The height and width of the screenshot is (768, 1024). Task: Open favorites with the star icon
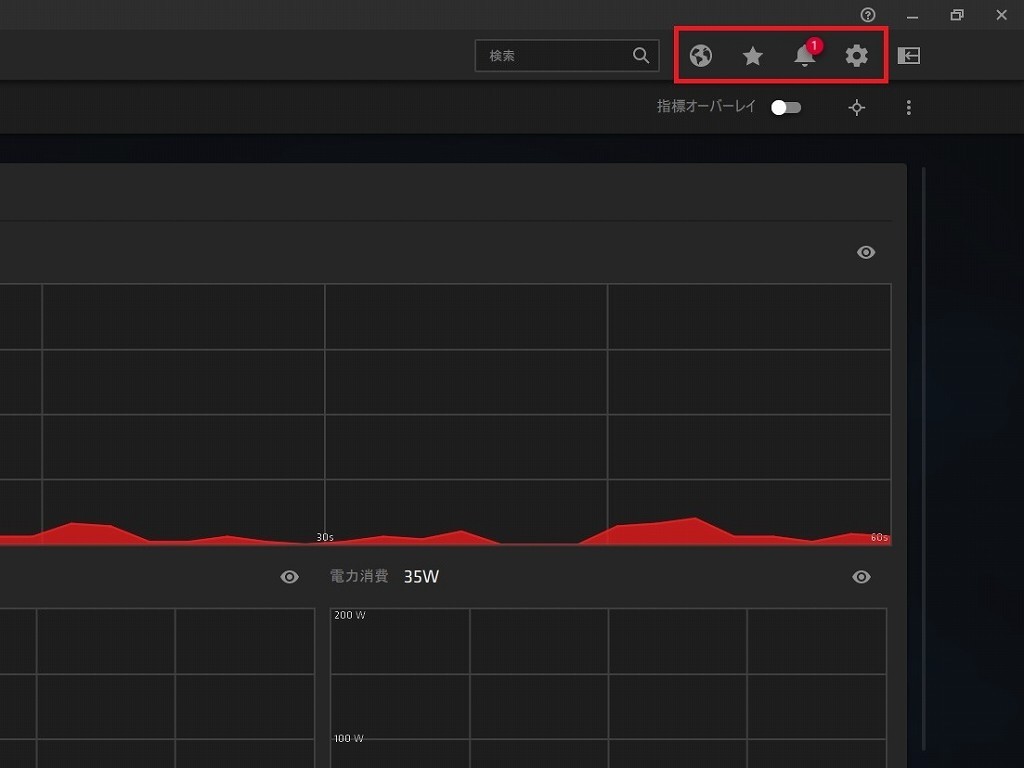[753, 56]
